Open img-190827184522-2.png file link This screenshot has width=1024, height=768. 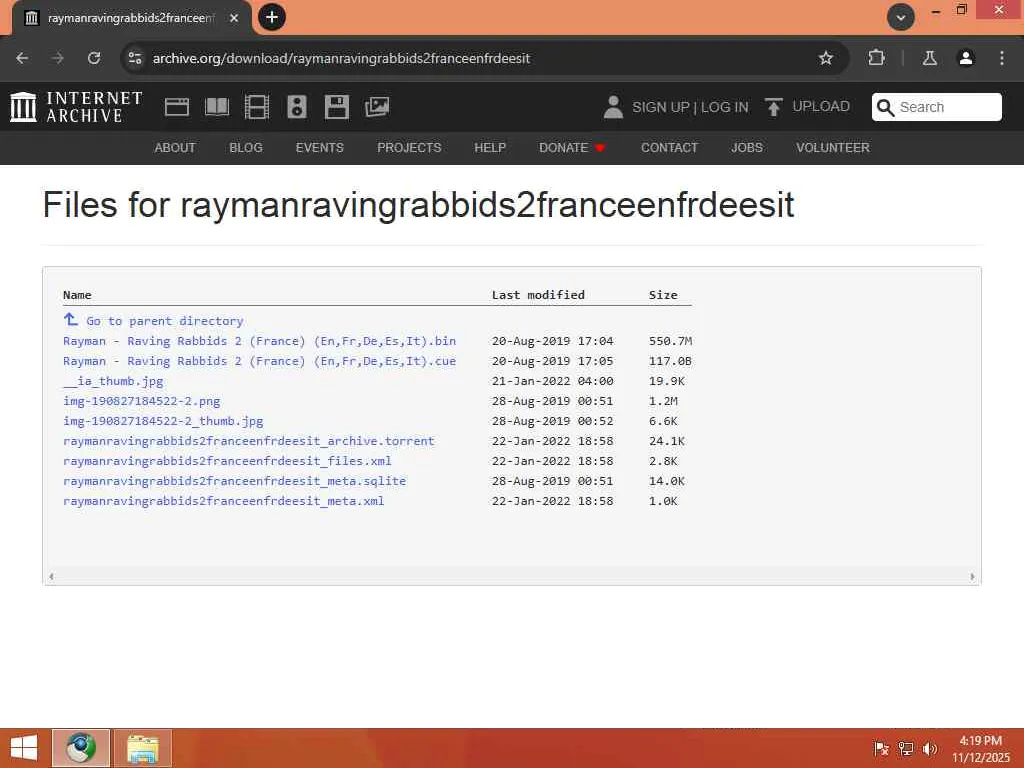[x=142, y=401]
